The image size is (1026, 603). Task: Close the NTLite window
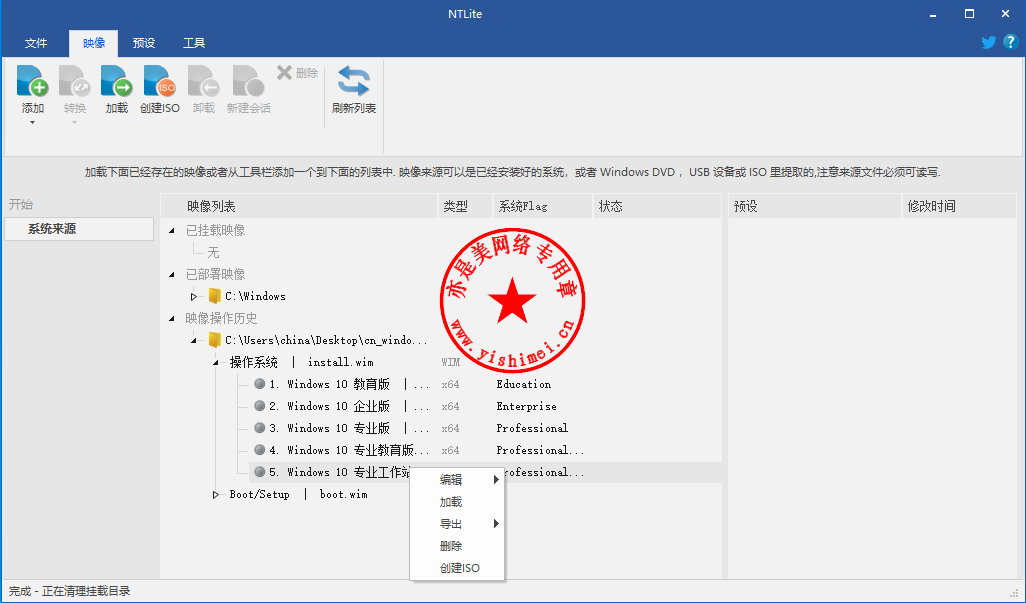click(x=1006, y=14)
